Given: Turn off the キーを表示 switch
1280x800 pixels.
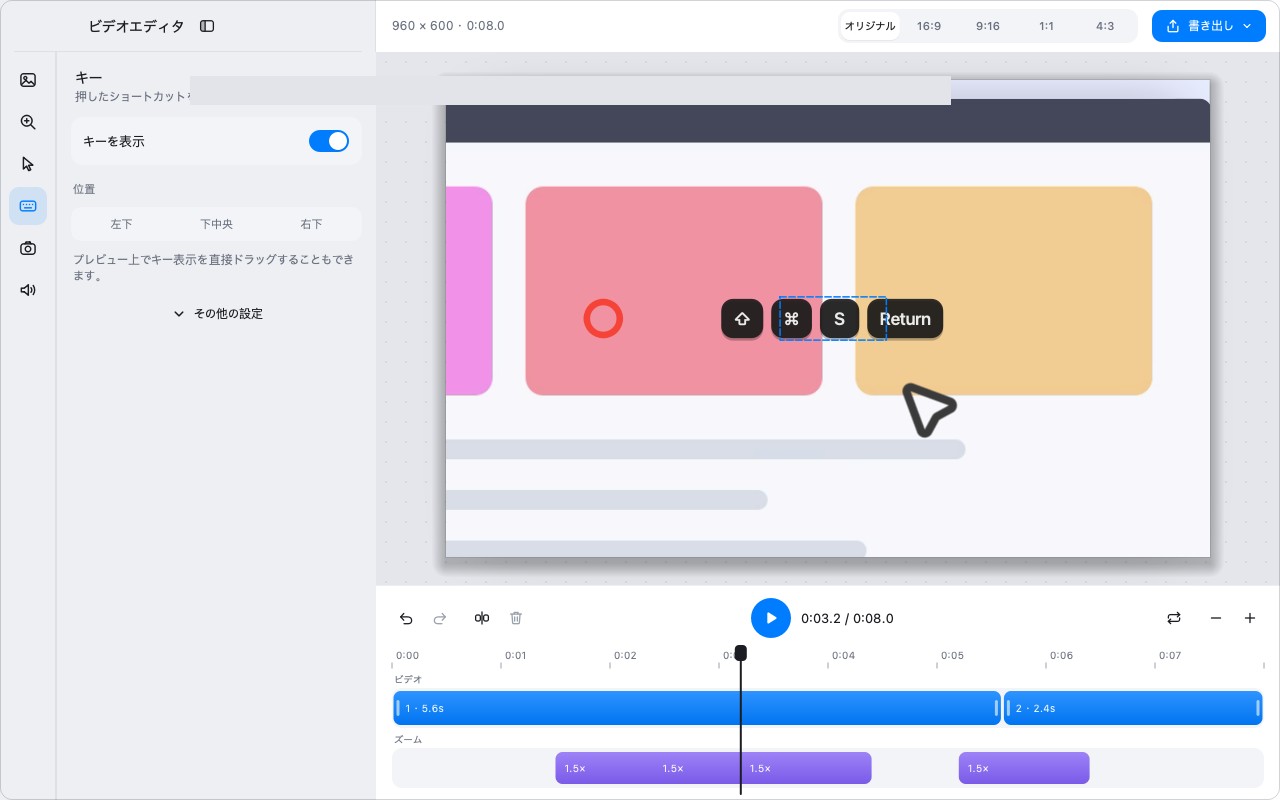Looking at the screenshot, I should coord(329,141).
